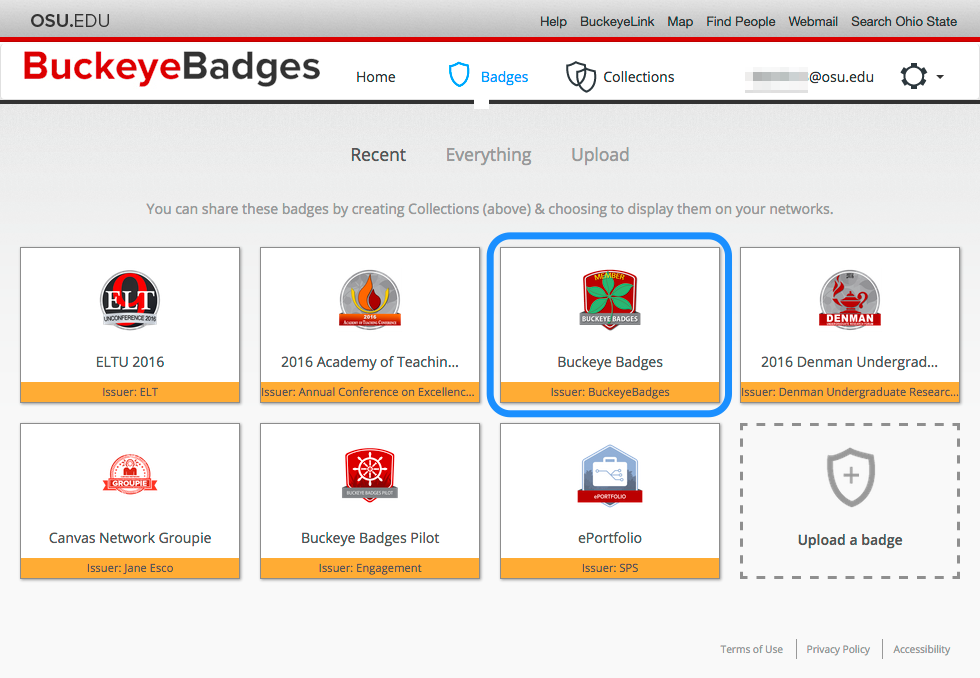
Task: Click the Issuer: SPS bar
Action: (x=610, y=568)
